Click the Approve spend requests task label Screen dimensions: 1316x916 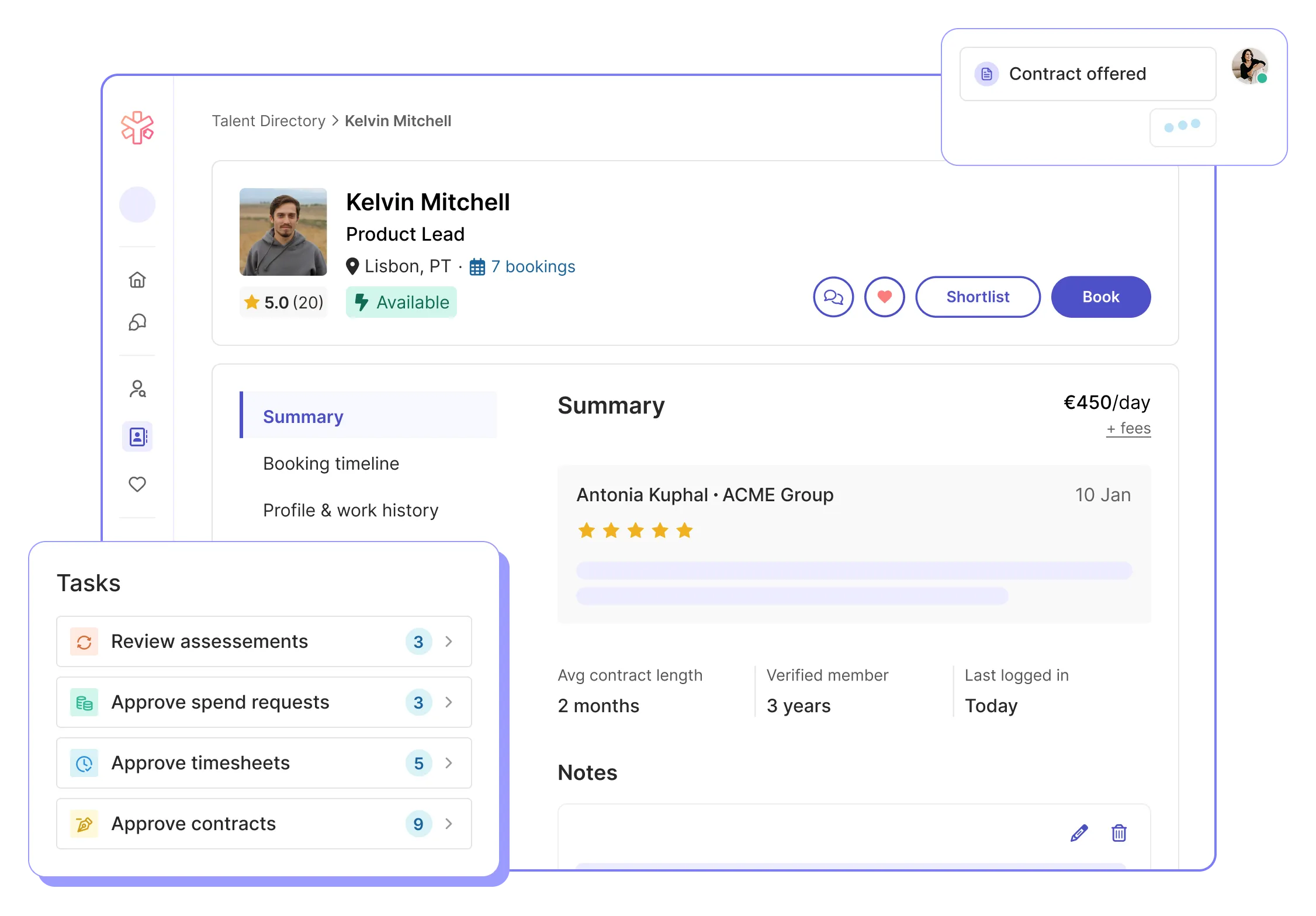(x=220, y=702)
